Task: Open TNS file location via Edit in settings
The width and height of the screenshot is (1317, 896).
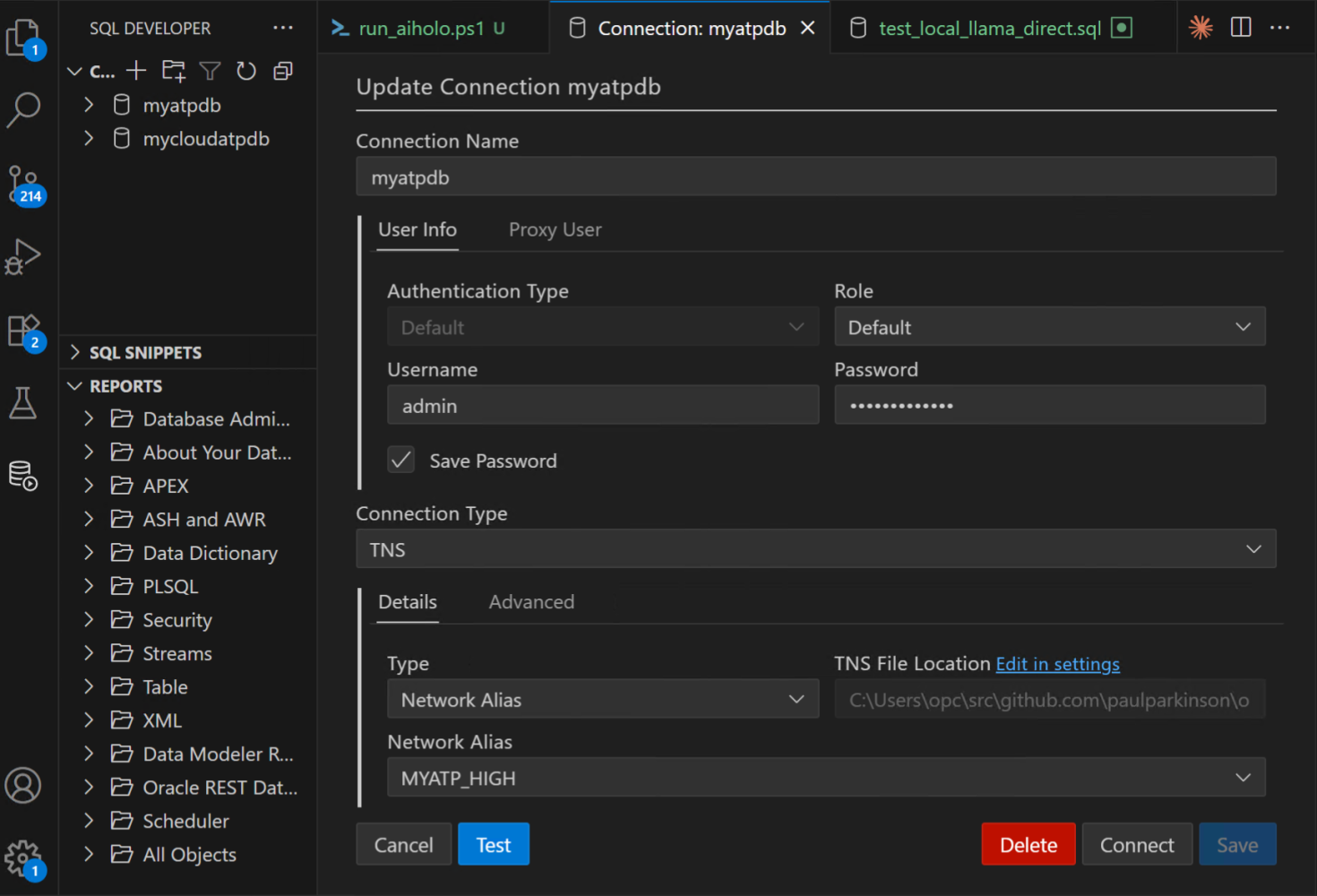Action: click(x=1057, y=664)
